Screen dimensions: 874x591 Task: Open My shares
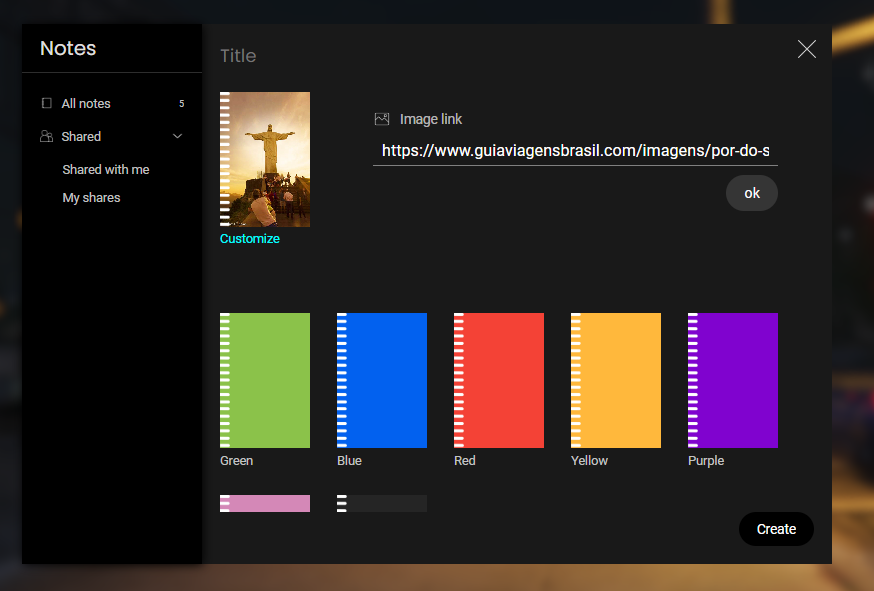pyautogui.click(x=91, y=198)
